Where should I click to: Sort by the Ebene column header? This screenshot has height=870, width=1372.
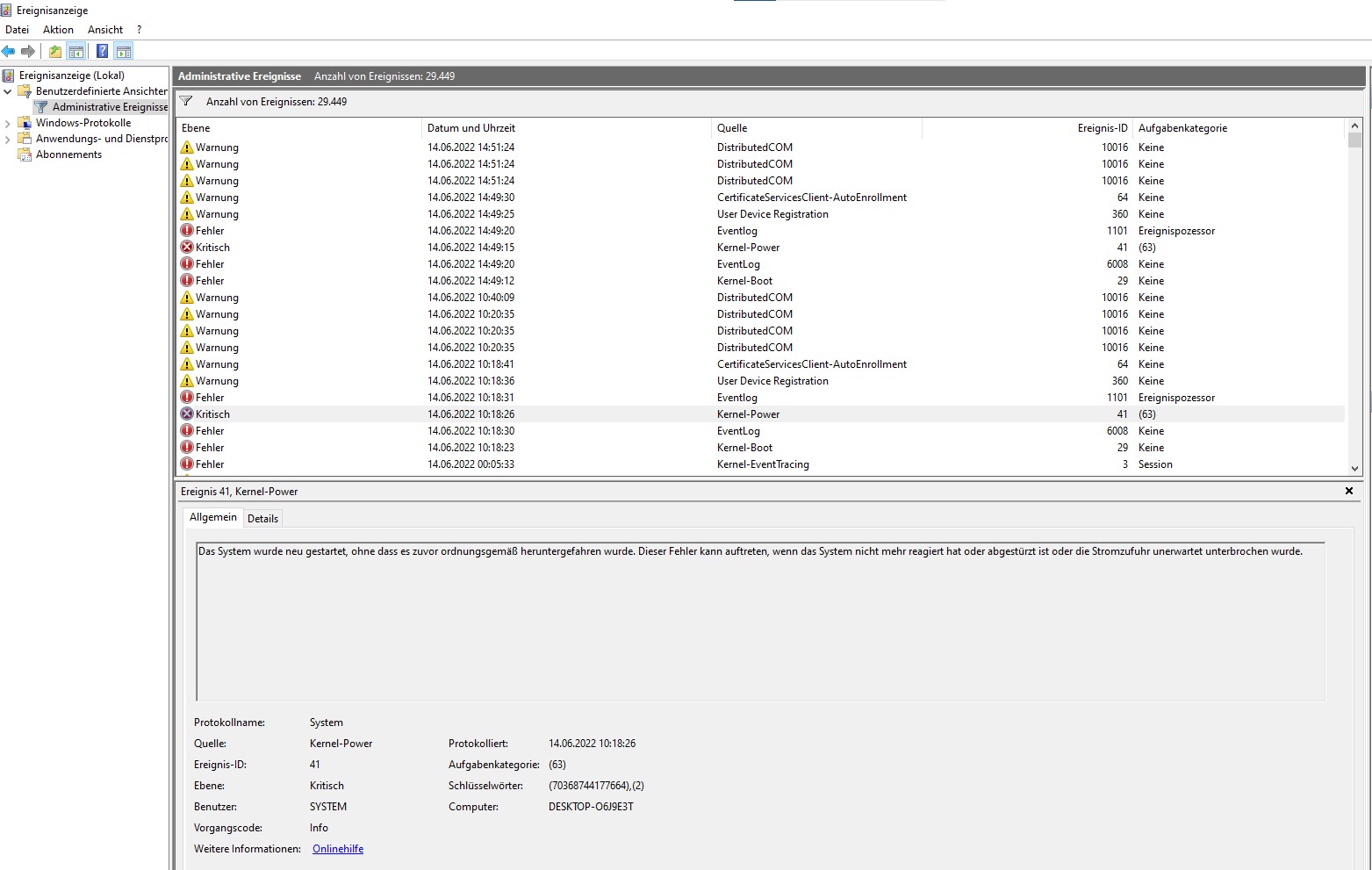(299, 128)
